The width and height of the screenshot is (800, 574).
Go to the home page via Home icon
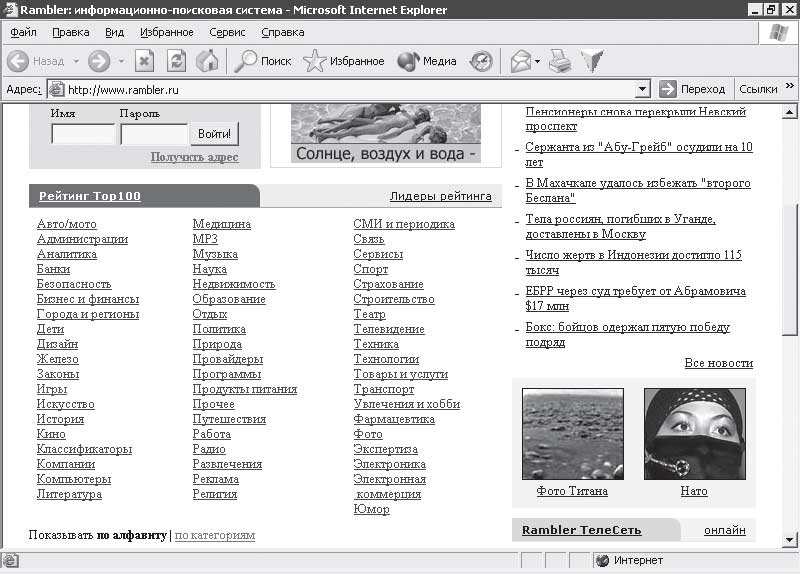[x=207, y=61]
